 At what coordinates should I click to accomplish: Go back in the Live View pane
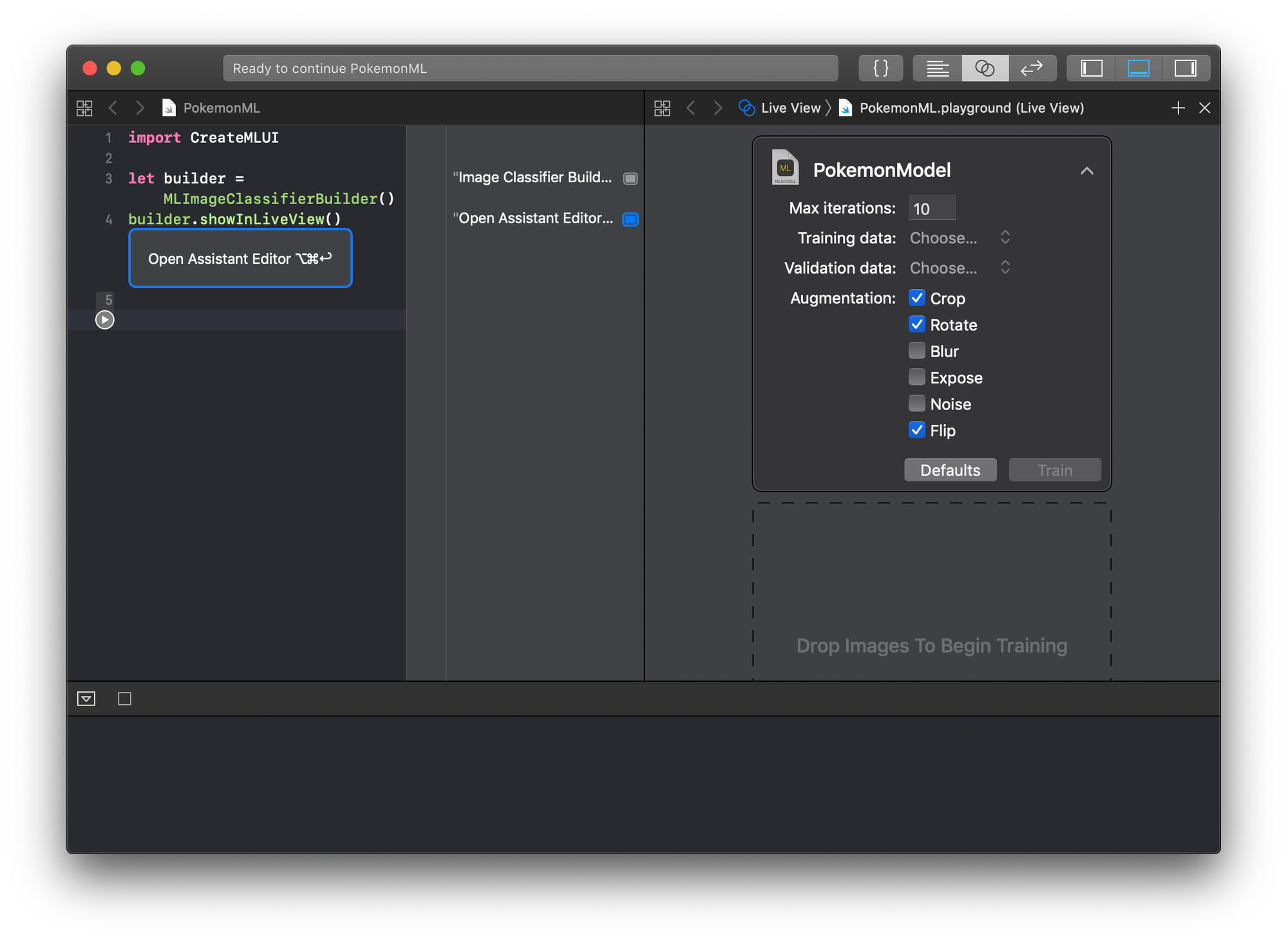click(x=690, y=108)
